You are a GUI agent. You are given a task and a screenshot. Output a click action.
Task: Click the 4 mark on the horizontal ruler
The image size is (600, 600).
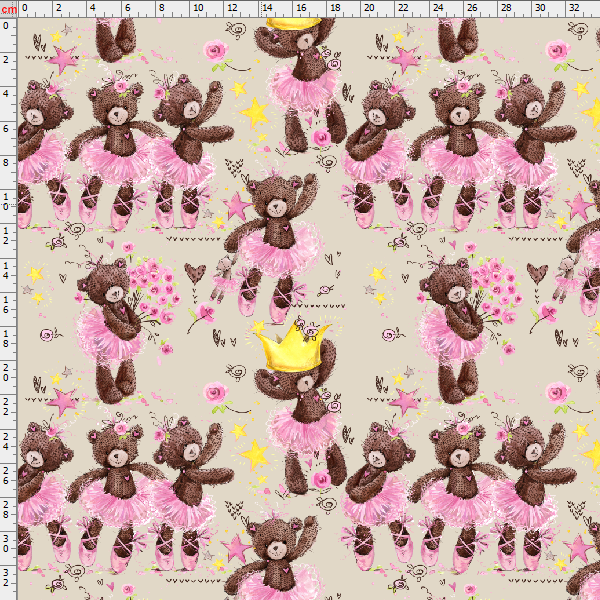(x=93, y=7)
